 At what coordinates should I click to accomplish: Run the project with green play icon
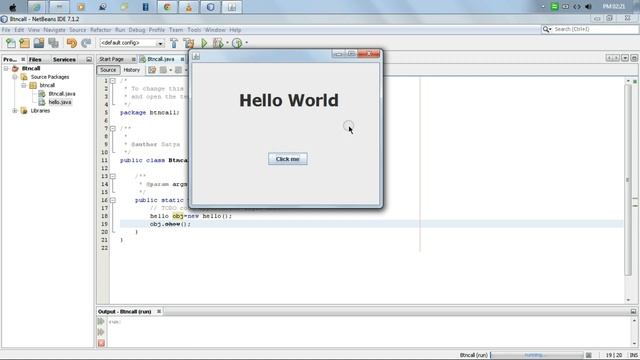pos(204,43)
